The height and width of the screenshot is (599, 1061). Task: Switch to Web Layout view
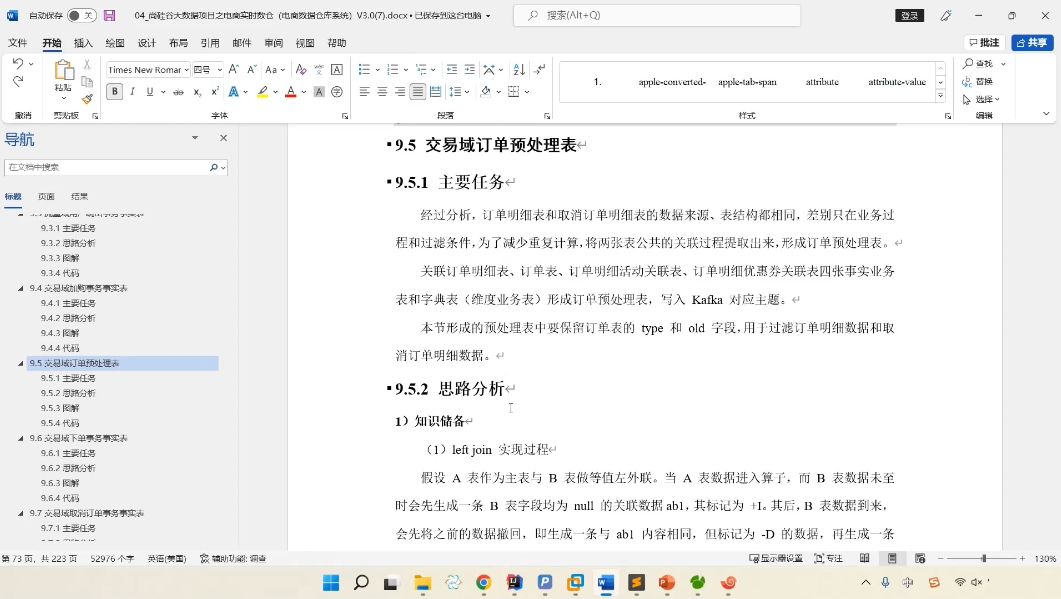point(920,558)
